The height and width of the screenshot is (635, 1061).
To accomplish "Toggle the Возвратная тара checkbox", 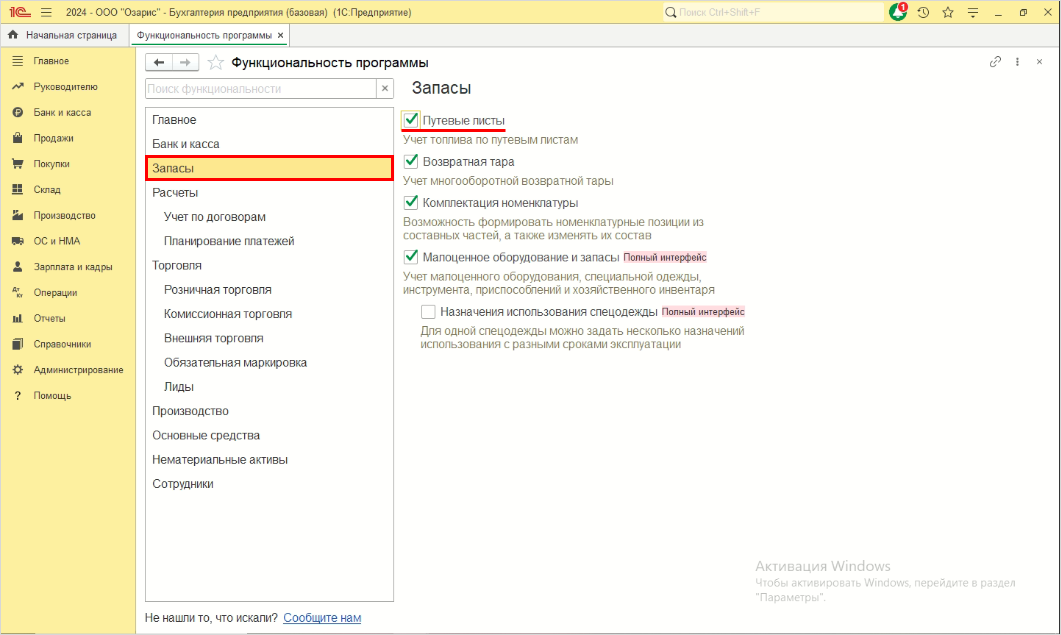I will point(411,161).
